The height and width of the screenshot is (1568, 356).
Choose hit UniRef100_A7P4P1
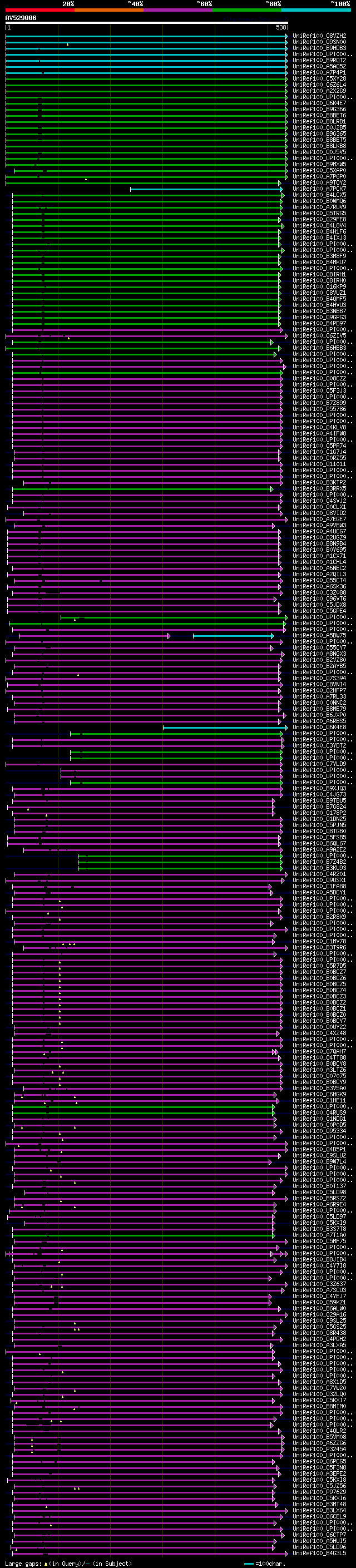click(319, 72)
